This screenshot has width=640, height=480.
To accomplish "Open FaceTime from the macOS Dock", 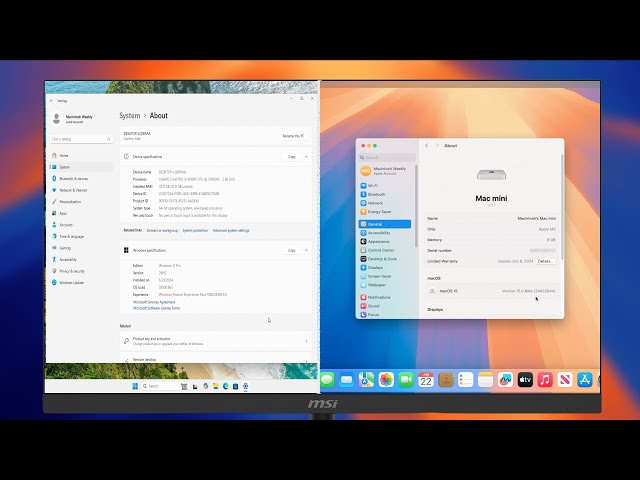I will tap(406, 380).
